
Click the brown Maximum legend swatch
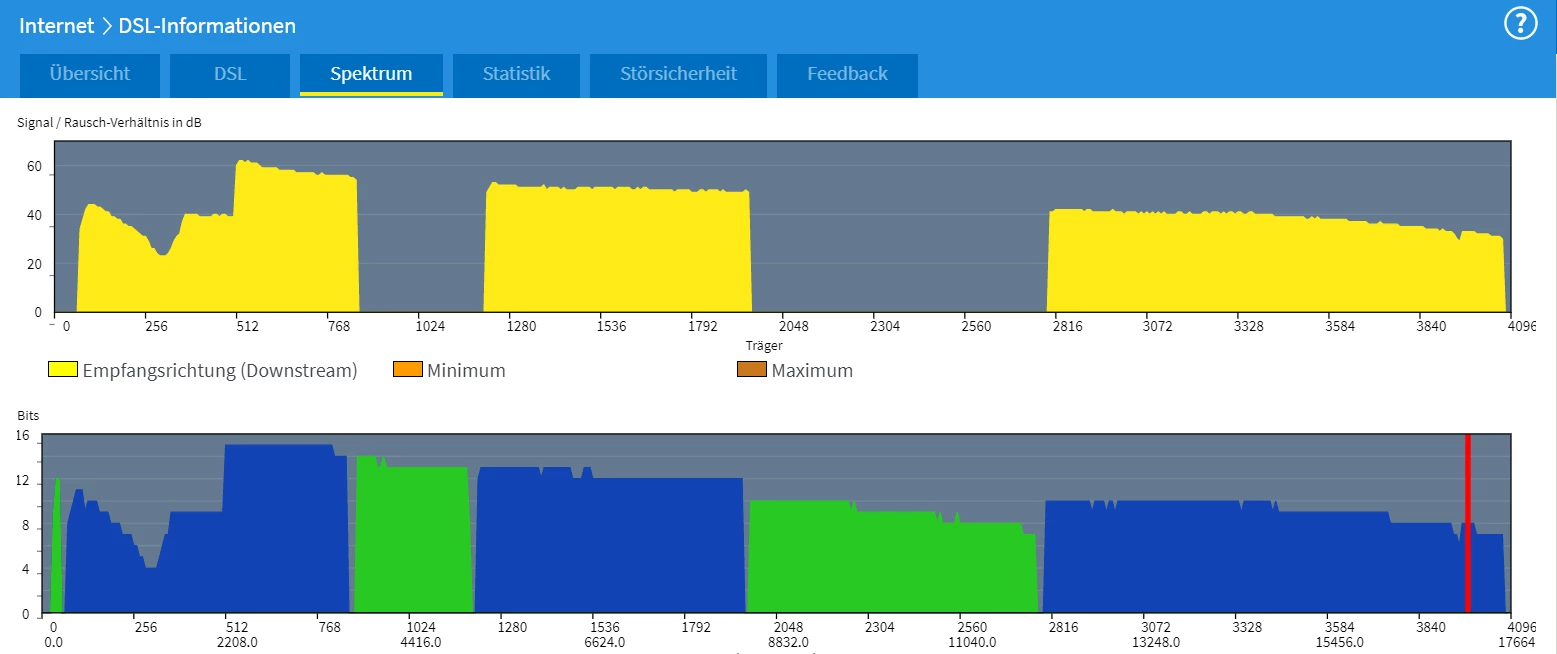click(x=751, y=370)
